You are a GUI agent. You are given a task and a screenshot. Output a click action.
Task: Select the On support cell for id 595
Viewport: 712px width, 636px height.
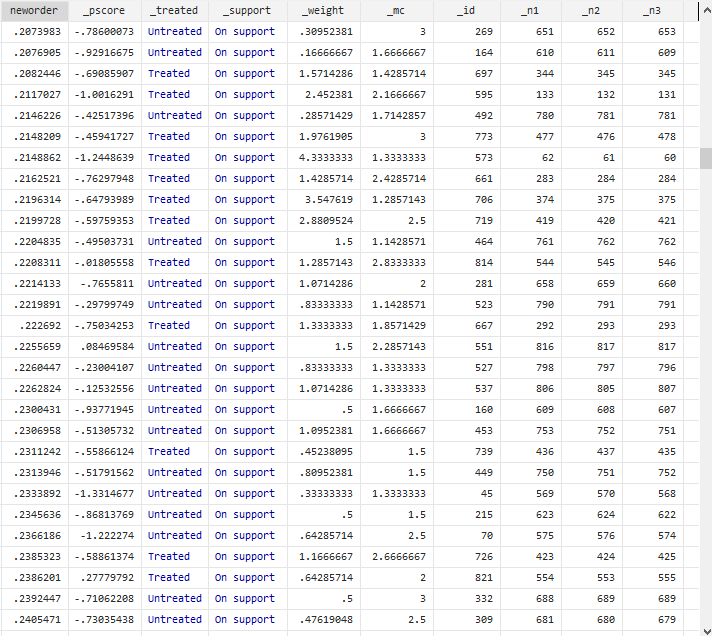pyautogui.click(x=248, y=94)
